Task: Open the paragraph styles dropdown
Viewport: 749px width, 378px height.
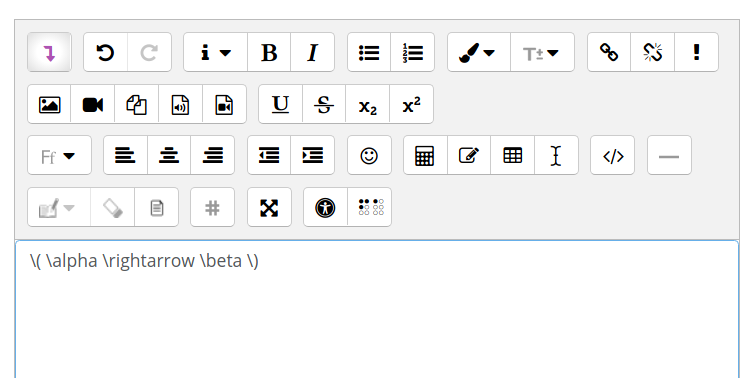Action: click(215, 52)
